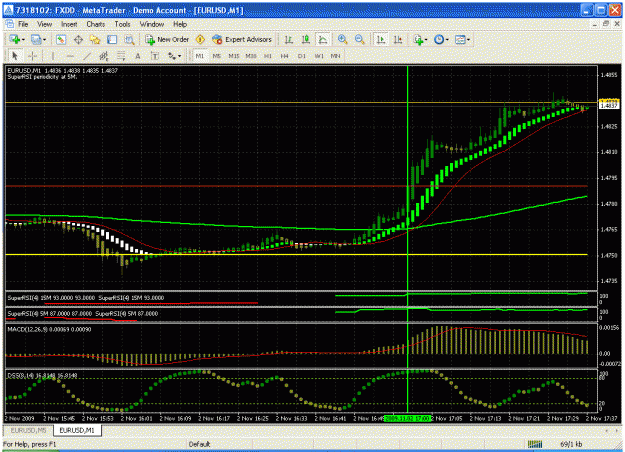Open the Window menu
Image resolution: width=625 pixels, height=452 pixels.
coord(152,24)
